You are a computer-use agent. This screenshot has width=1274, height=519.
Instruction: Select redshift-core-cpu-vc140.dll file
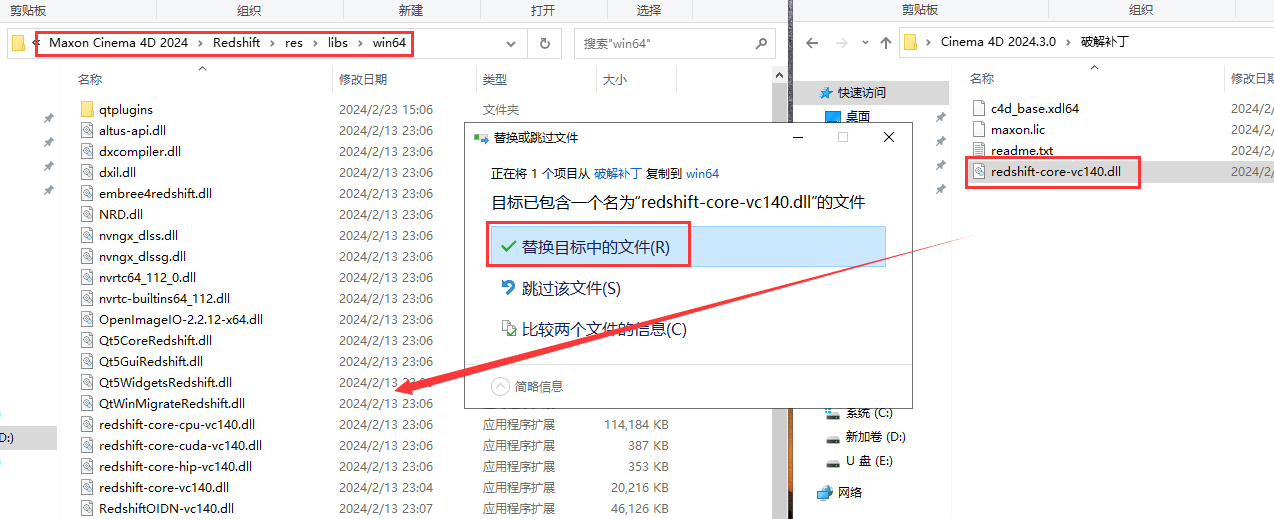tap(177, 425)
